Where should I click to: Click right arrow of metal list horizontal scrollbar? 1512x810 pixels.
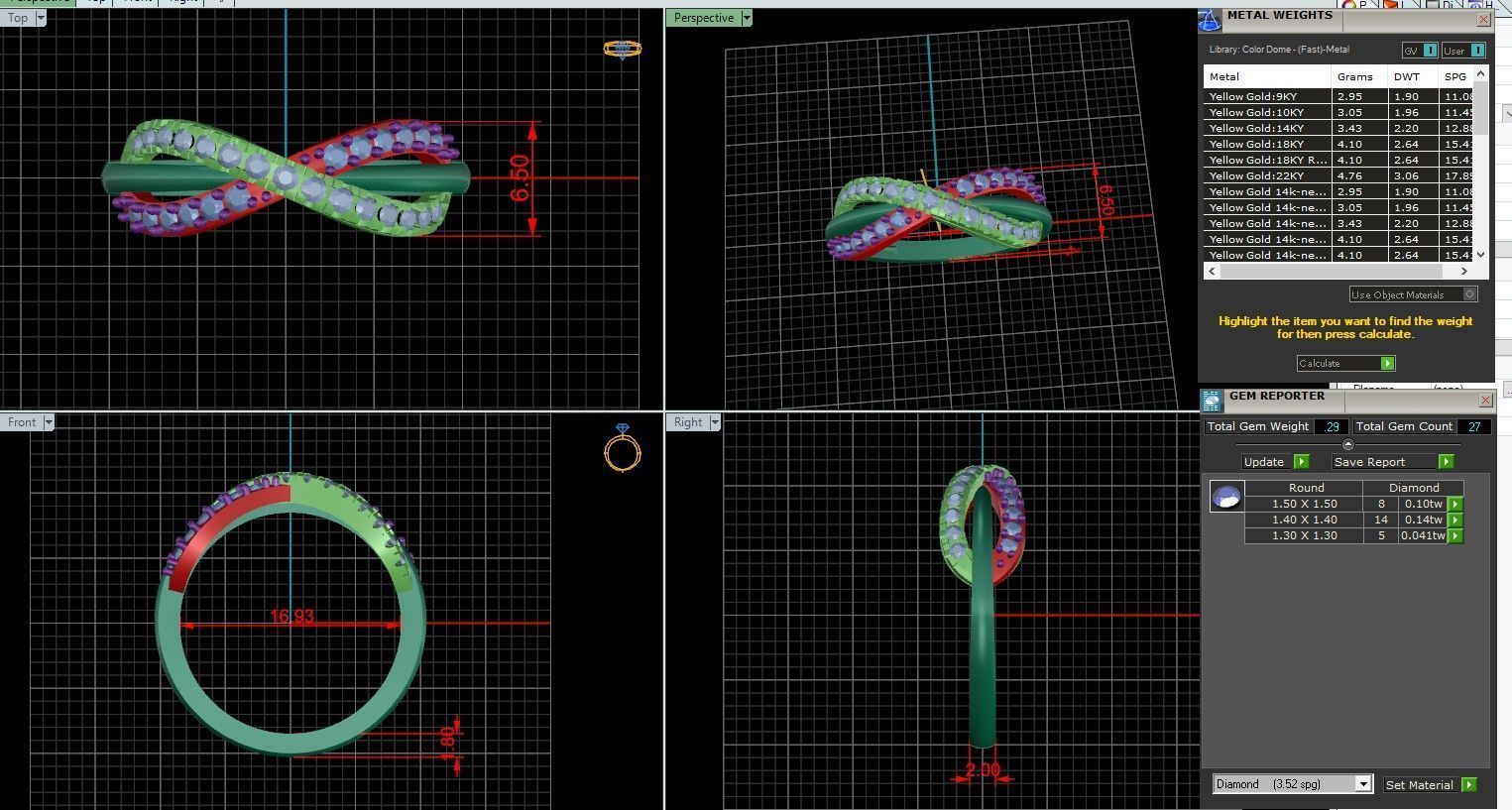(1465, 271)
